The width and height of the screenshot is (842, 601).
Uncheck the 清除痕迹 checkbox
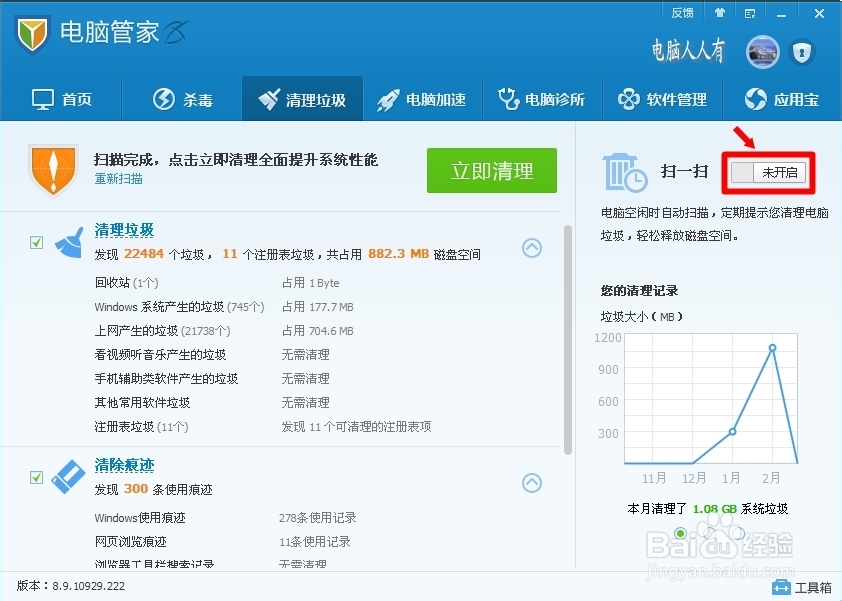[x=37, y=477]
